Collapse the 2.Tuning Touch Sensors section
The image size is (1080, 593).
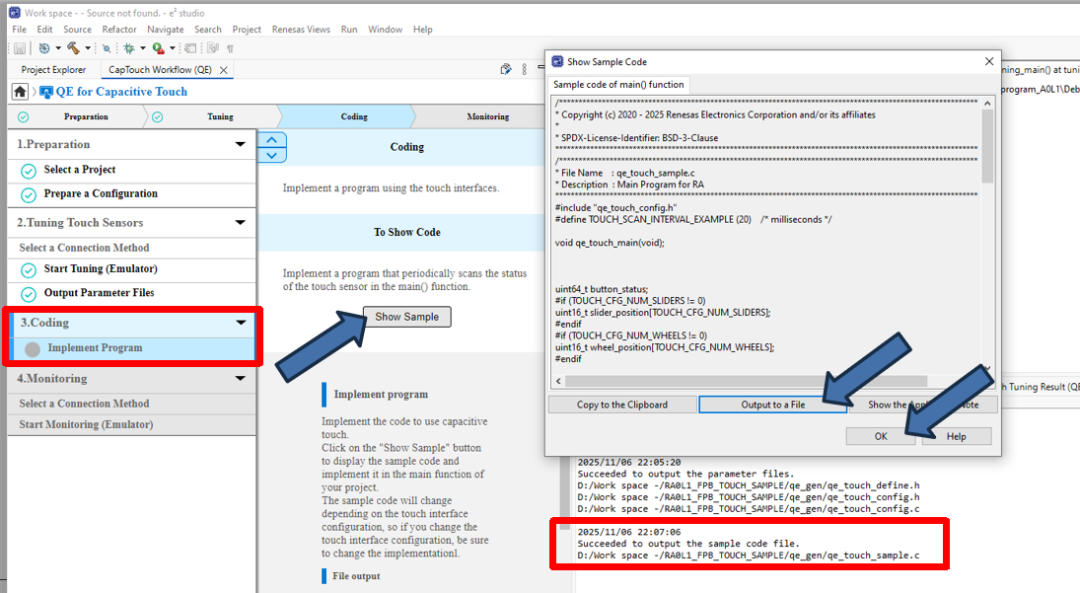240,222
